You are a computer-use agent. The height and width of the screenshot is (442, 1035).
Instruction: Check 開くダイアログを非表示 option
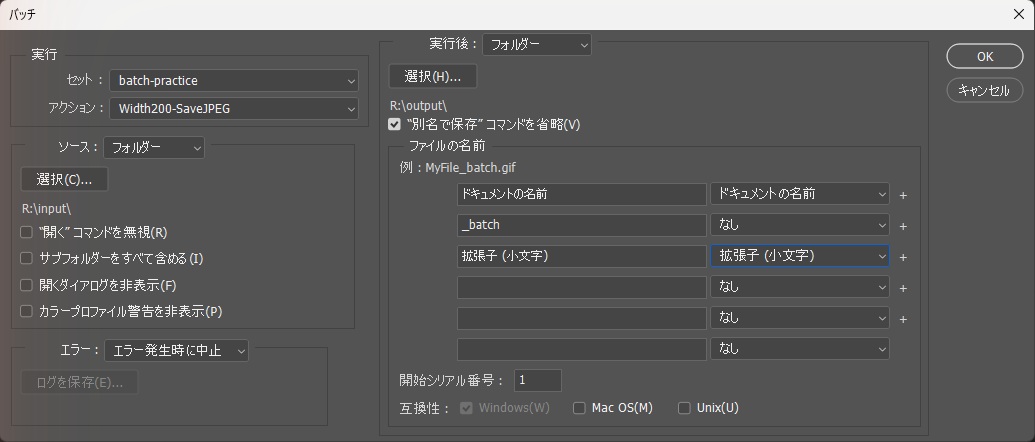coord(26,286)
